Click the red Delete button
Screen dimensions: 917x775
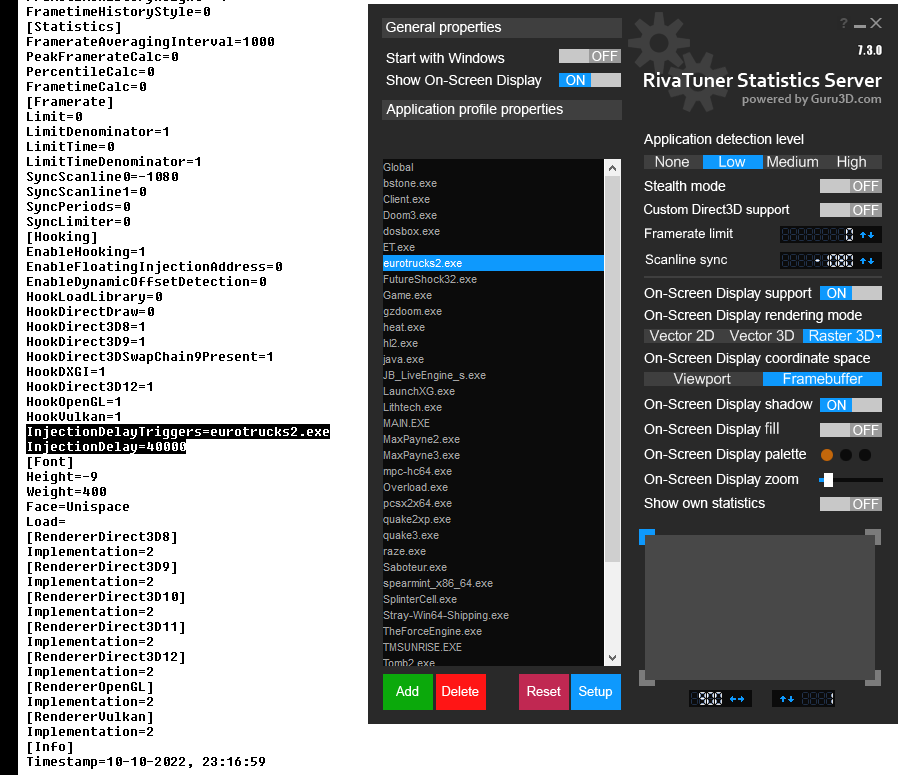point(460,691)
